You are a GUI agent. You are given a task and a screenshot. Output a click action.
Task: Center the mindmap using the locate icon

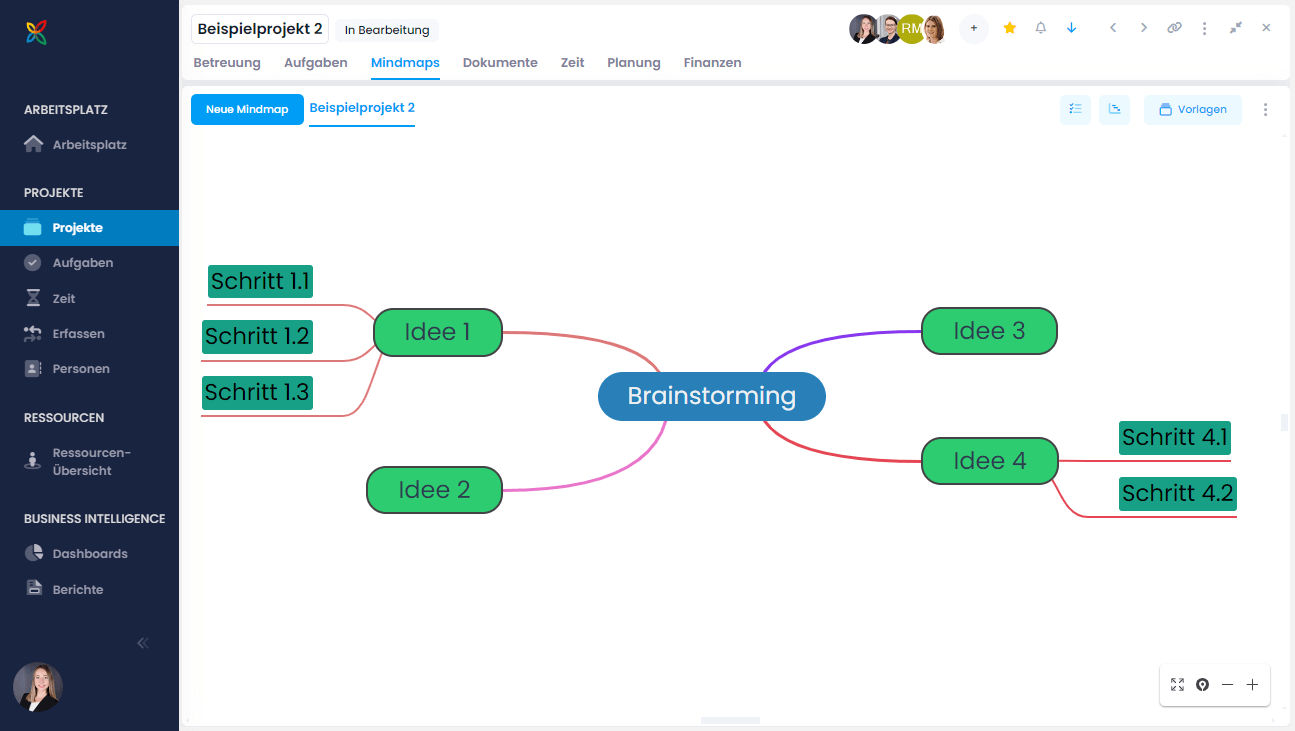tap(1203, 685)
